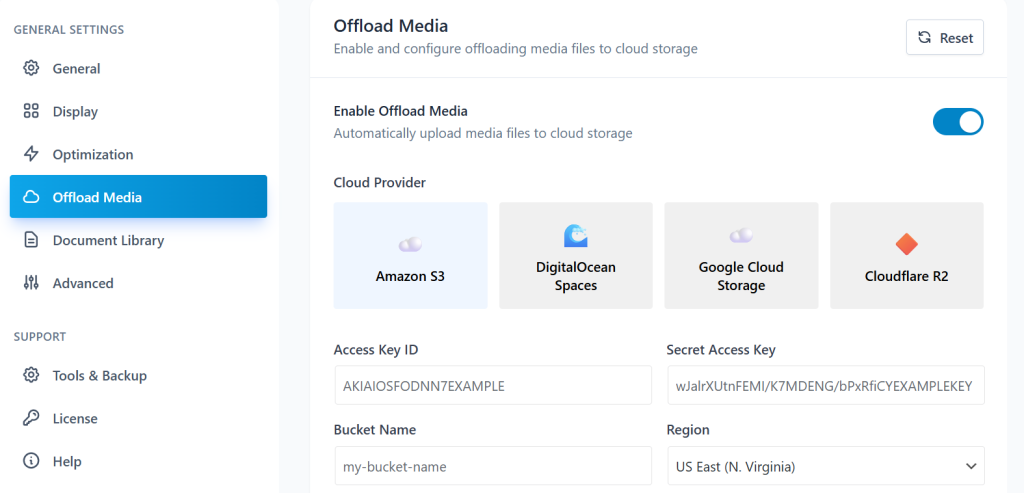Choose DigitalOcean Spaces provider card
Viewport: 1024px width, 493px height.
click(575, 255)
